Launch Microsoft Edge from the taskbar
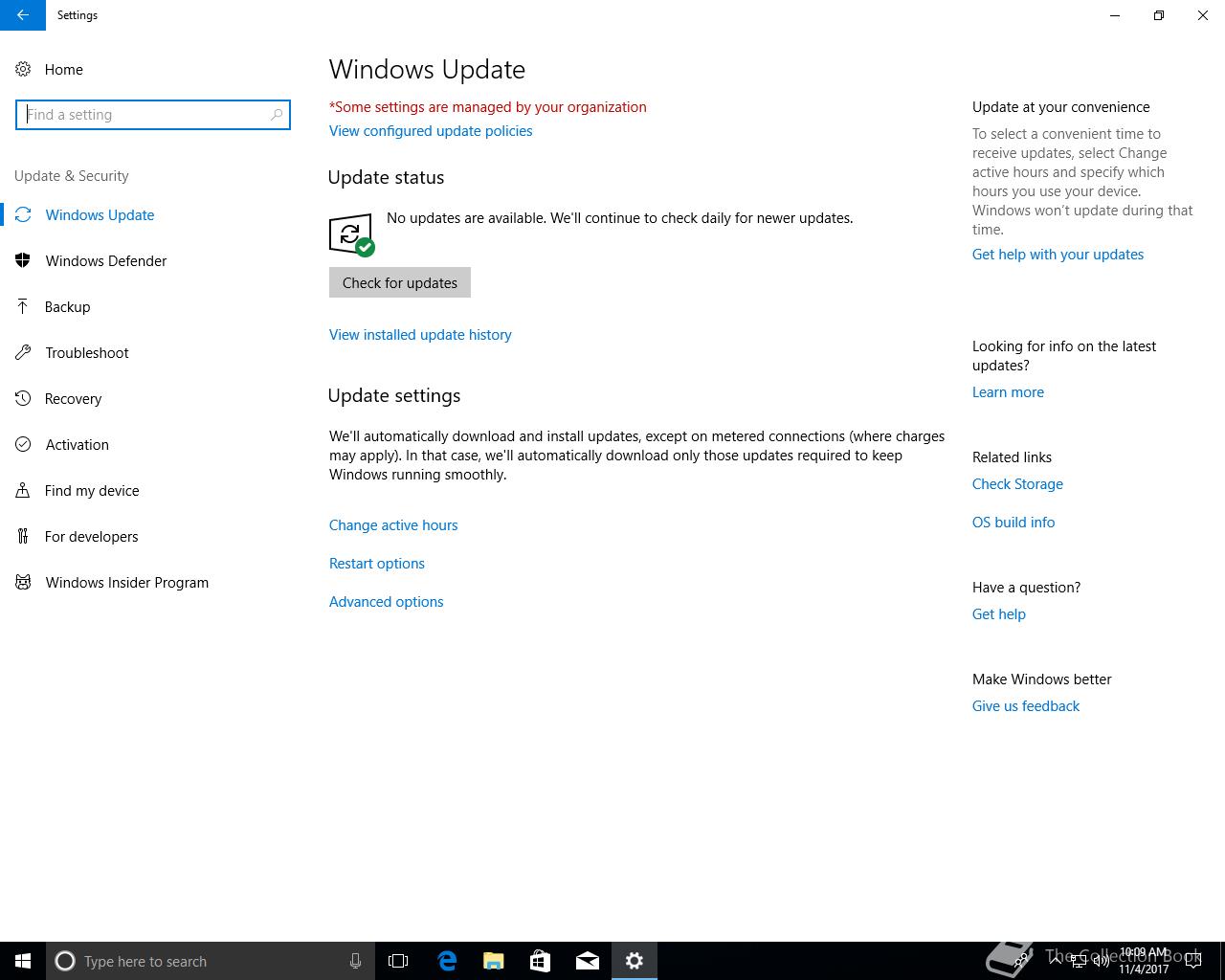 point(447,961)
